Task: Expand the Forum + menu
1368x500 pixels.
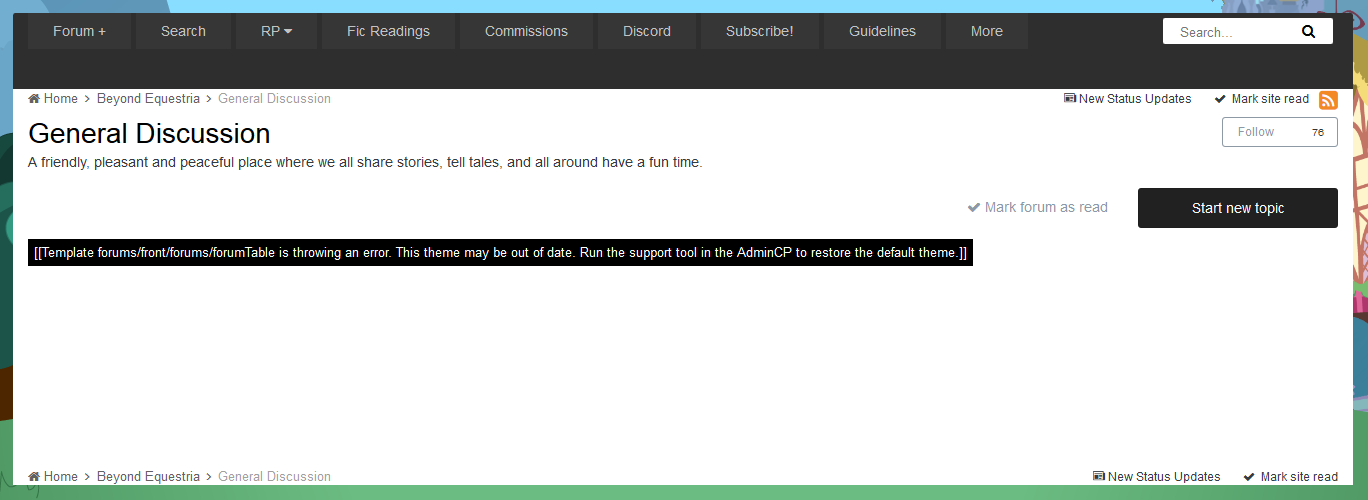Action: point(79,31)
